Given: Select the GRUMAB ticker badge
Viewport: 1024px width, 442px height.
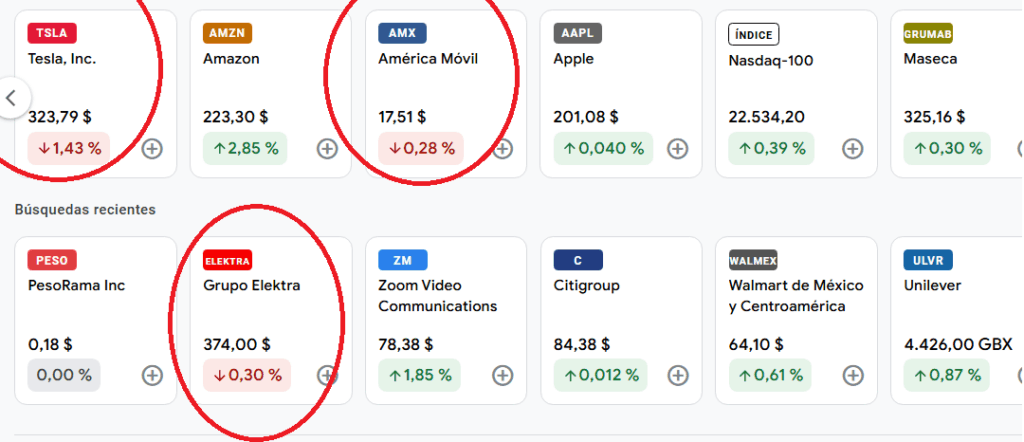Looking at the screenshot, I should [x=927, y=33].
